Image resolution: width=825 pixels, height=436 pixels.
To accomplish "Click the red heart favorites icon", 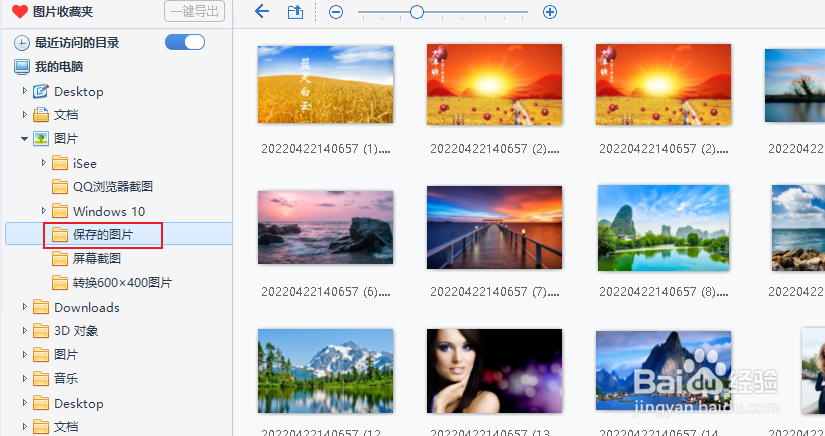I will (19, 12).
